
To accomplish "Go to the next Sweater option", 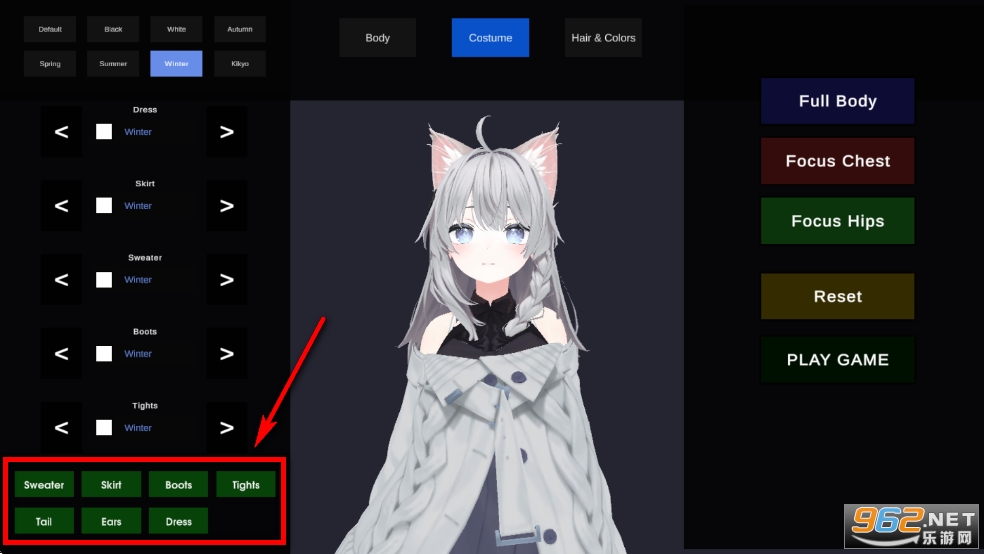I will click(x=227, y=280).
